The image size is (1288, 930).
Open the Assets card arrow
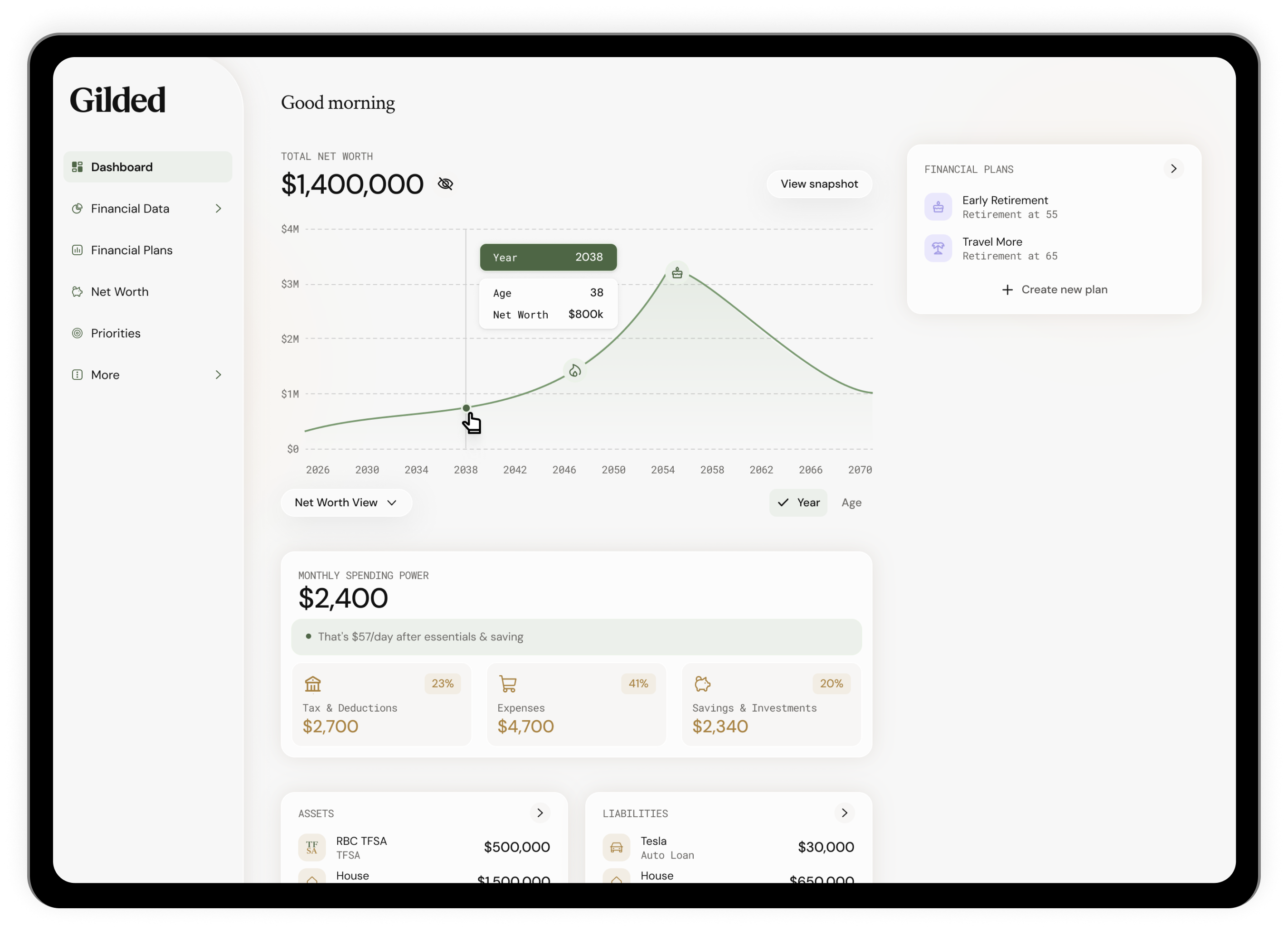tap(540, 813)
